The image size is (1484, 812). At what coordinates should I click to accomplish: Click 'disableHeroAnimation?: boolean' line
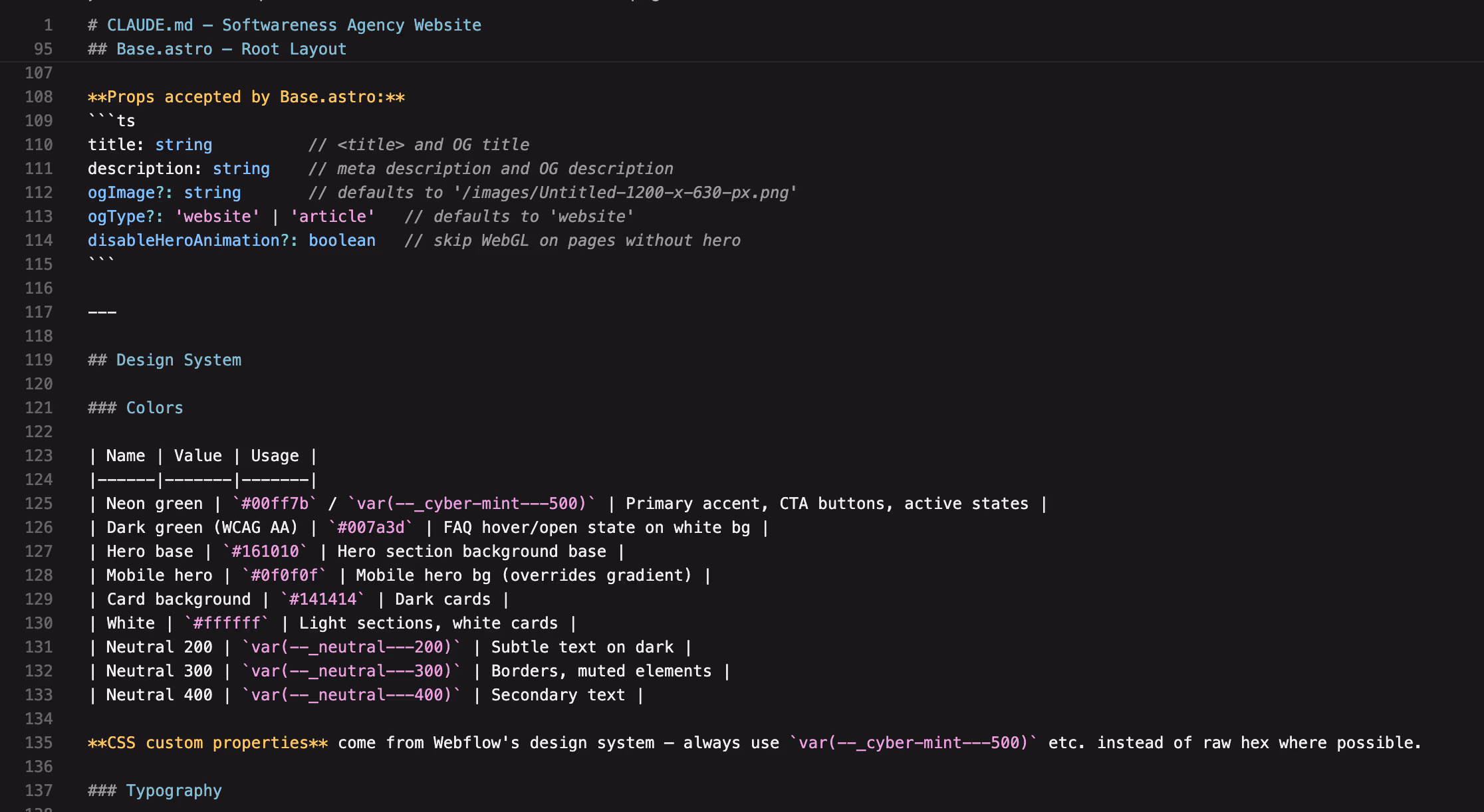(231, 241)
